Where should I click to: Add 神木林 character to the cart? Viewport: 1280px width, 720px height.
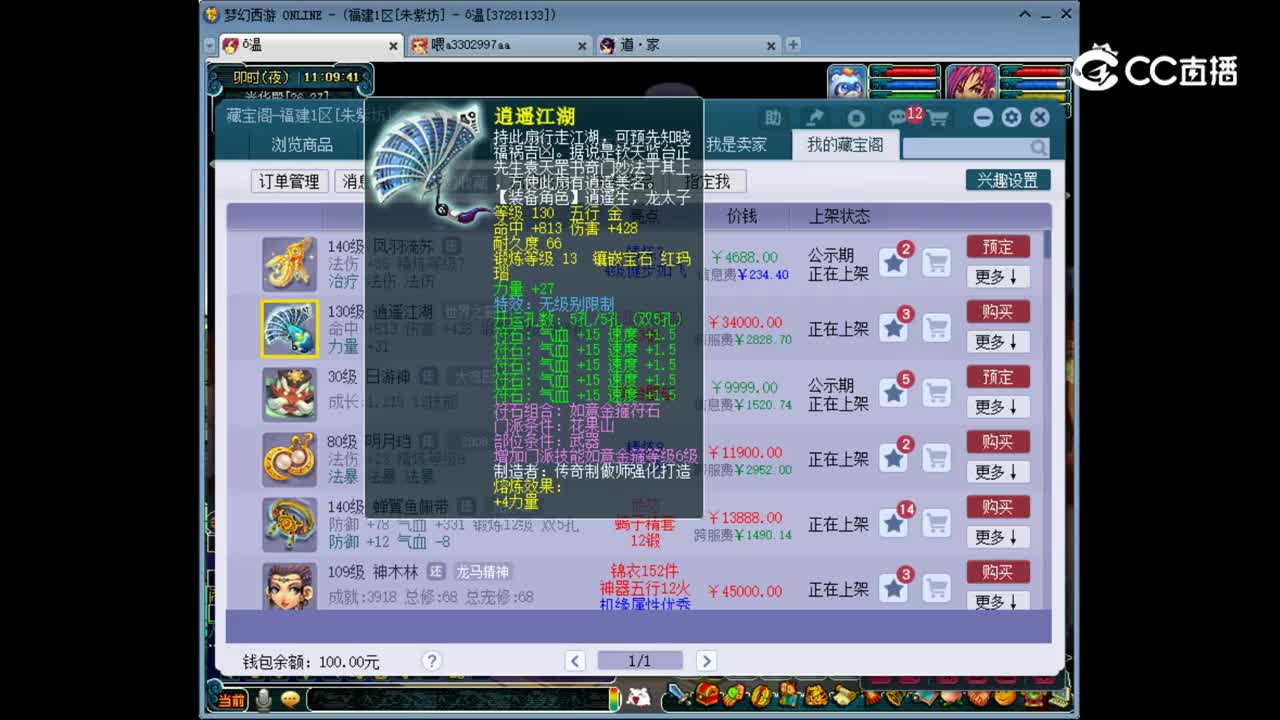936,588
